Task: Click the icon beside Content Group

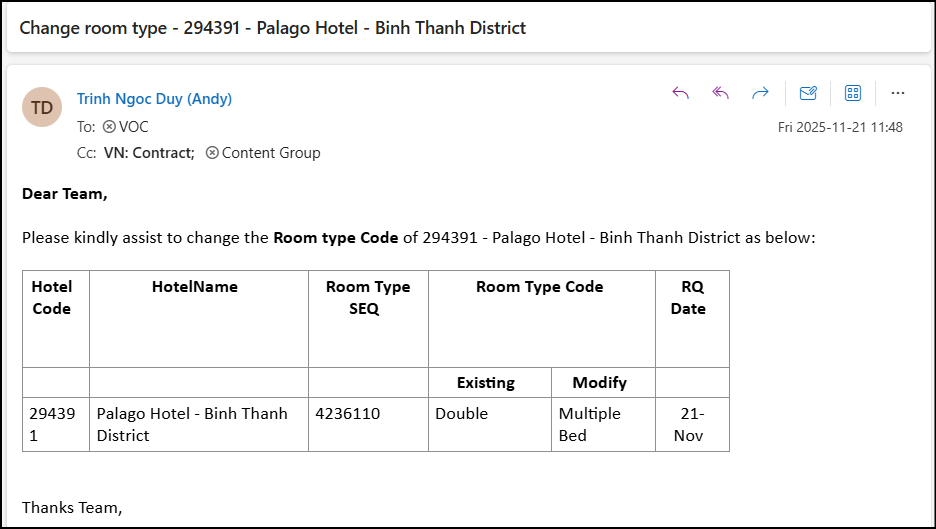Action: tap(212, 153)
